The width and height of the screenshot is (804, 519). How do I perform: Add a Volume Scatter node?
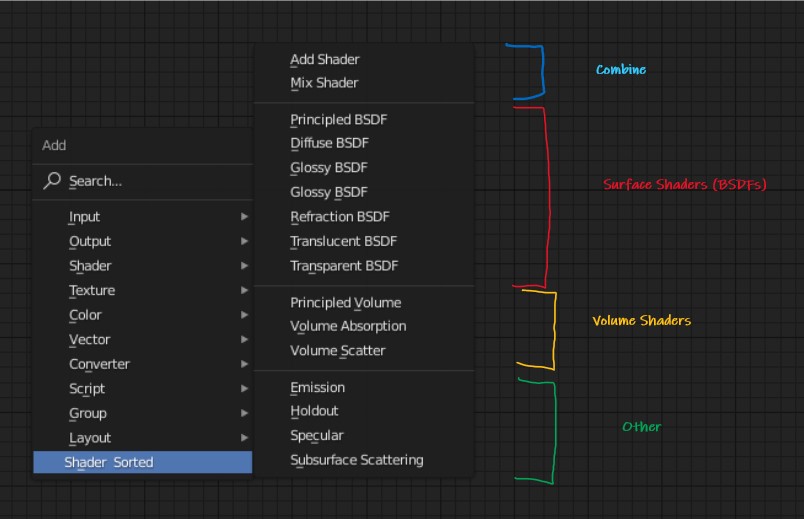pyautogui.click(x=364, y=351)
